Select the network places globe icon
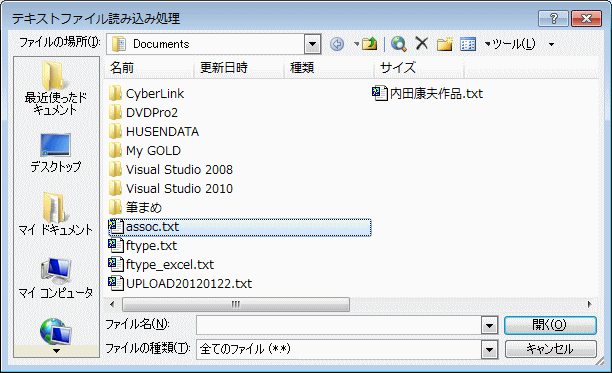The image size is (612, 373). (55, 331)
